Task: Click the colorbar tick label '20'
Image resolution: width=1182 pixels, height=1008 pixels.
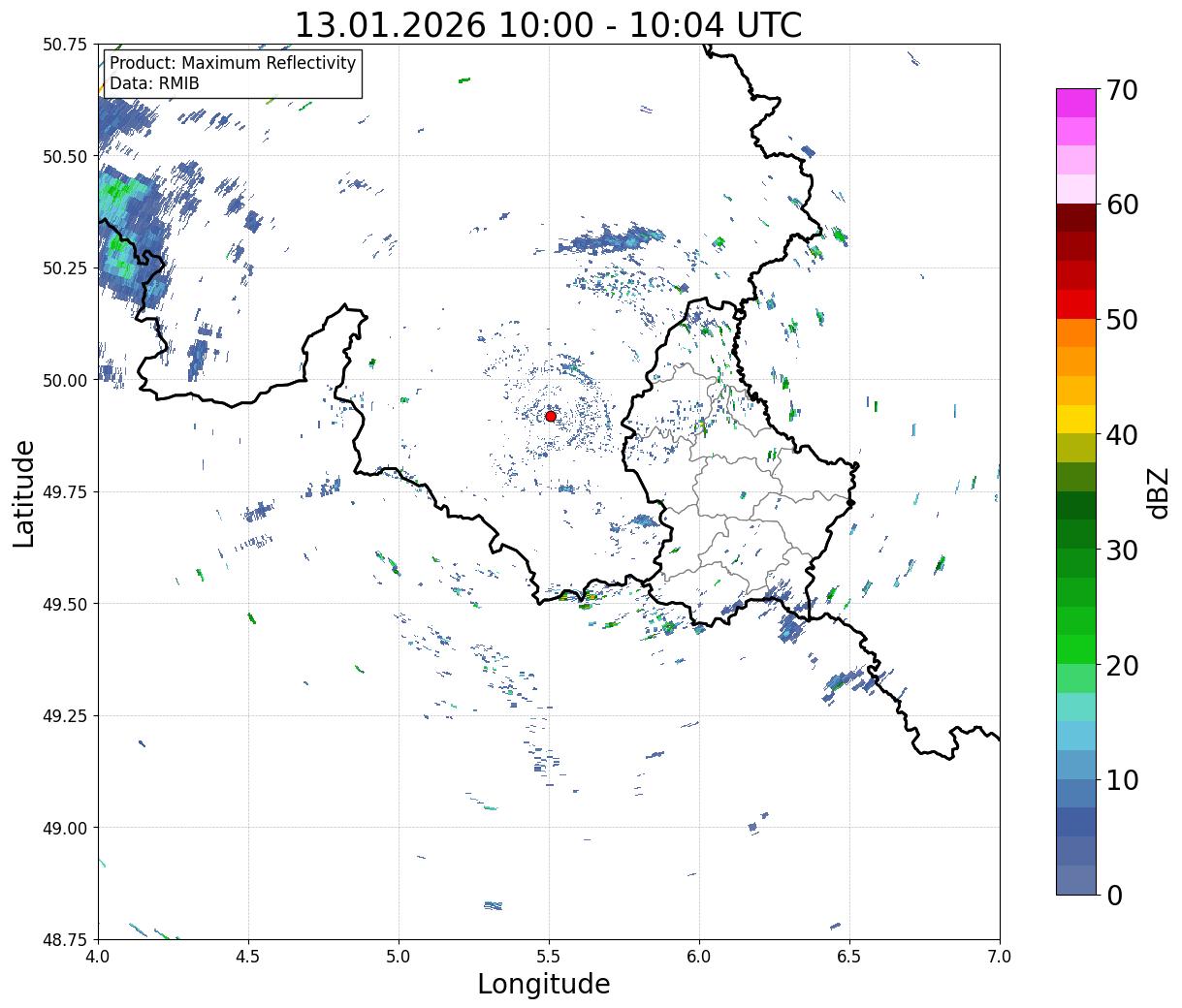Action: pyautogui.click(x=1121, y=665)
